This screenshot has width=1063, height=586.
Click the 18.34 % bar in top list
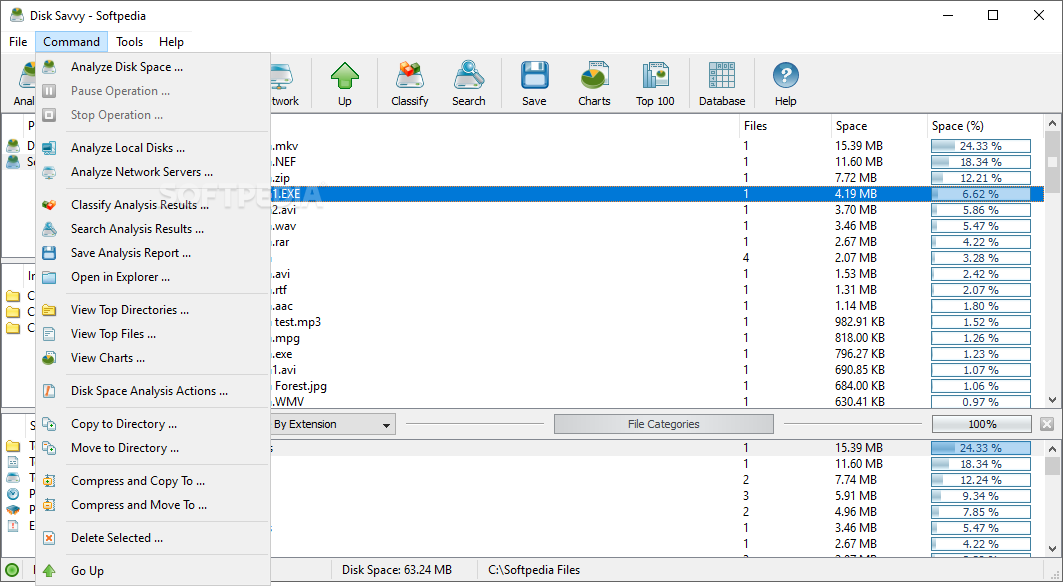click(x=980, y=162)
